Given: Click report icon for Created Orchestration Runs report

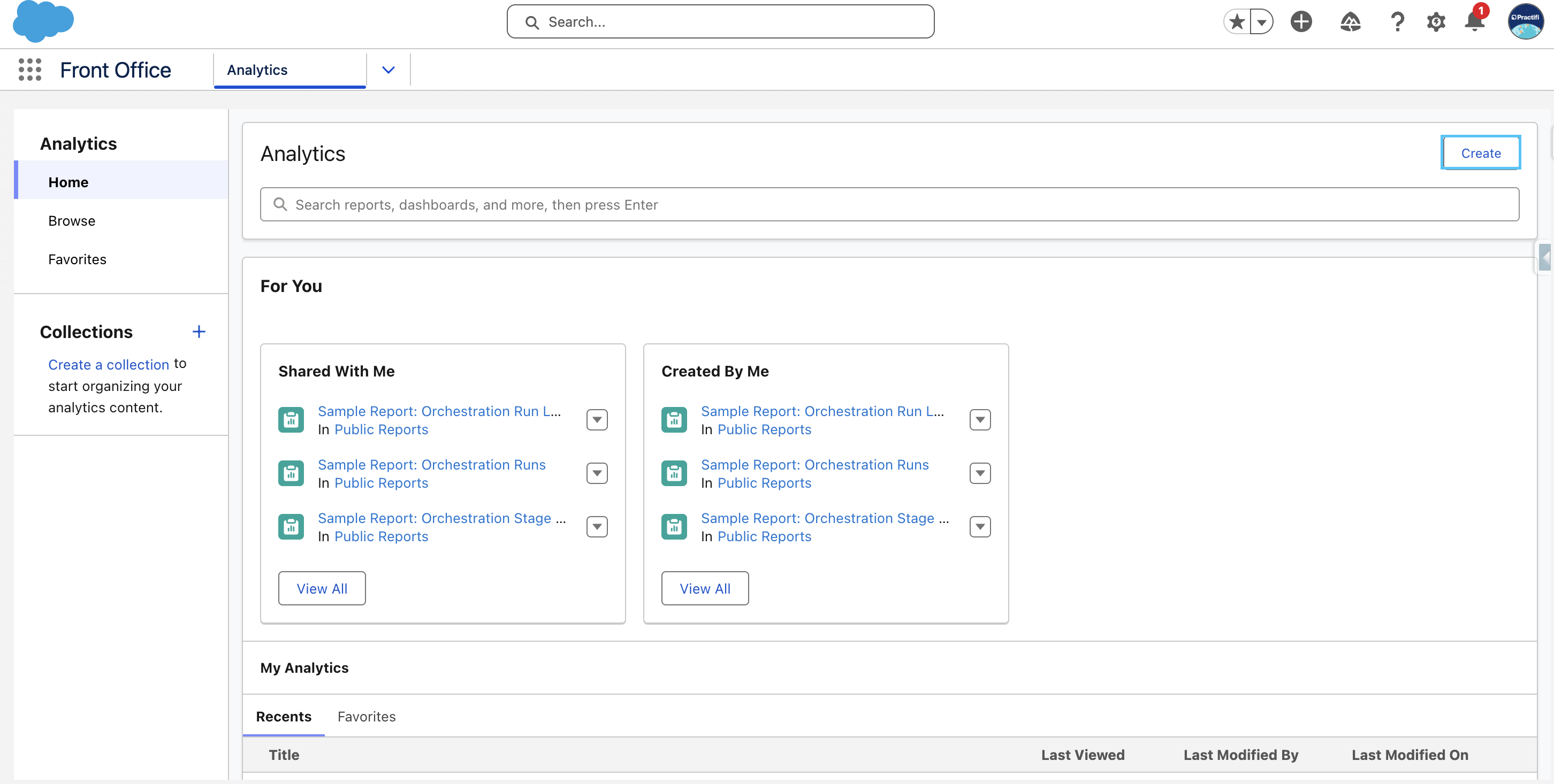Looking at the screenshot, I should tap(674, 473).
